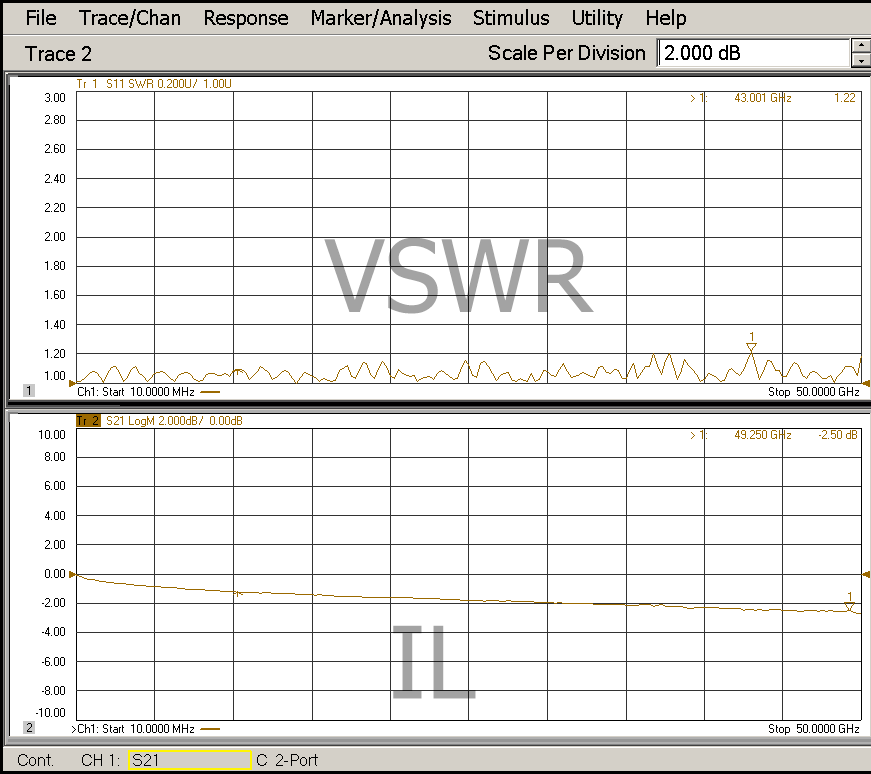Expand the Marker/Analysis menu
This screenshot has width=871, height=774.
[380, 18]
